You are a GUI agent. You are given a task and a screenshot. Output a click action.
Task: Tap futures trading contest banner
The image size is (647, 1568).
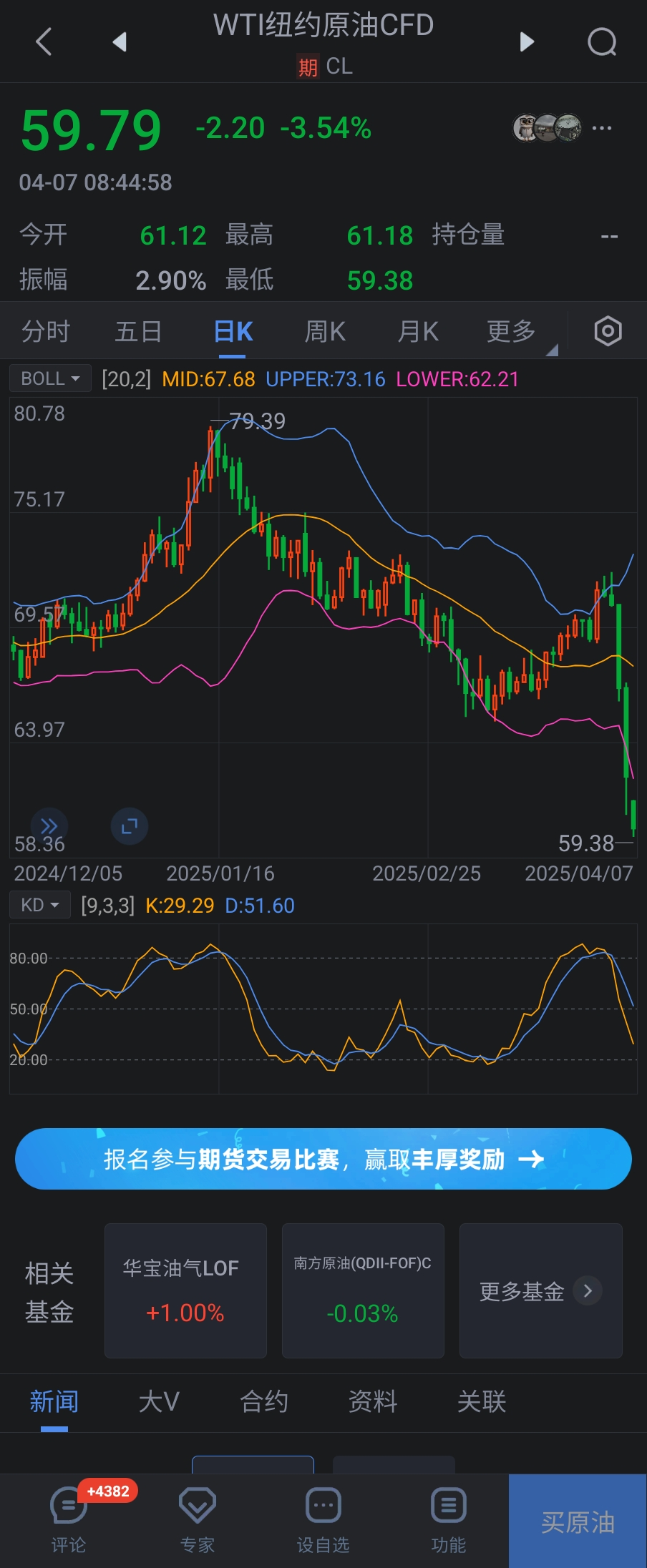tap(323, 1159)
